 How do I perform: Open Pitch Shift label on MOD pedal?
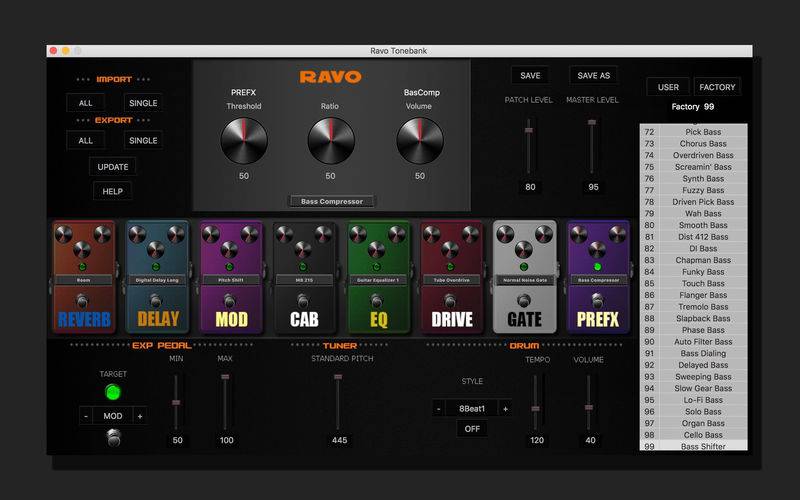tap(231, 280)
